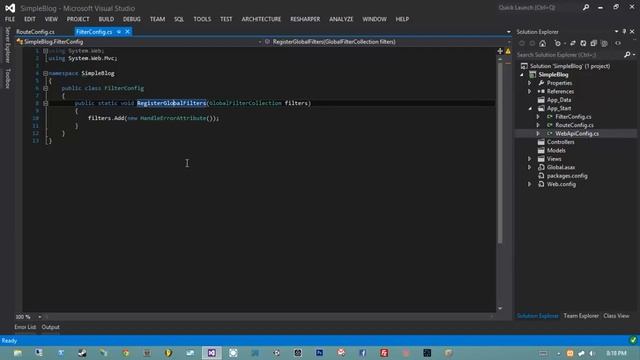Viewport: 640px width, 360px height.
Task: Click the Controllers folder icon
Action: point(541,142)
